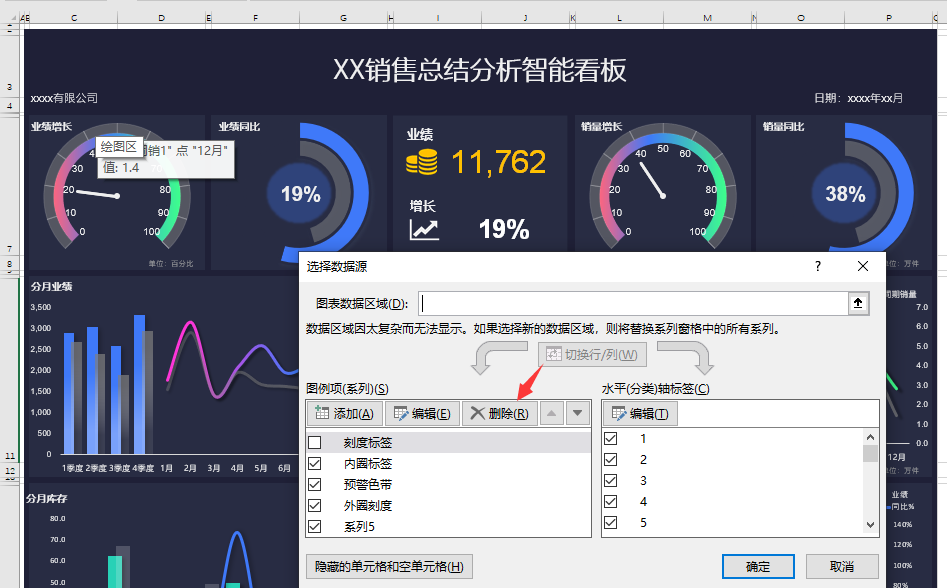Image resolution: width=947 pixels, height=588 pixels.
Task: Uncheck axis label 3 checkbox
Action: pos(611,481)
